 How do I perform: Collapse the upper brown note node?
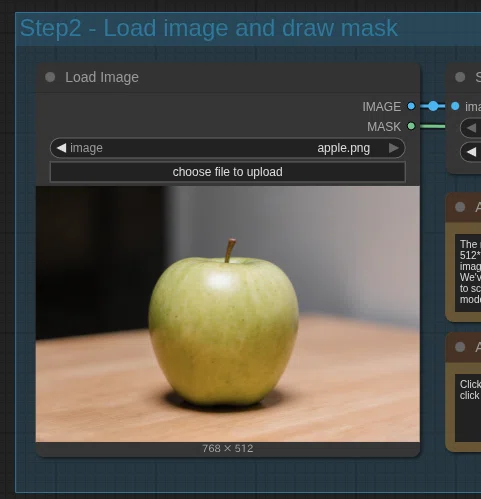point(460,207)
